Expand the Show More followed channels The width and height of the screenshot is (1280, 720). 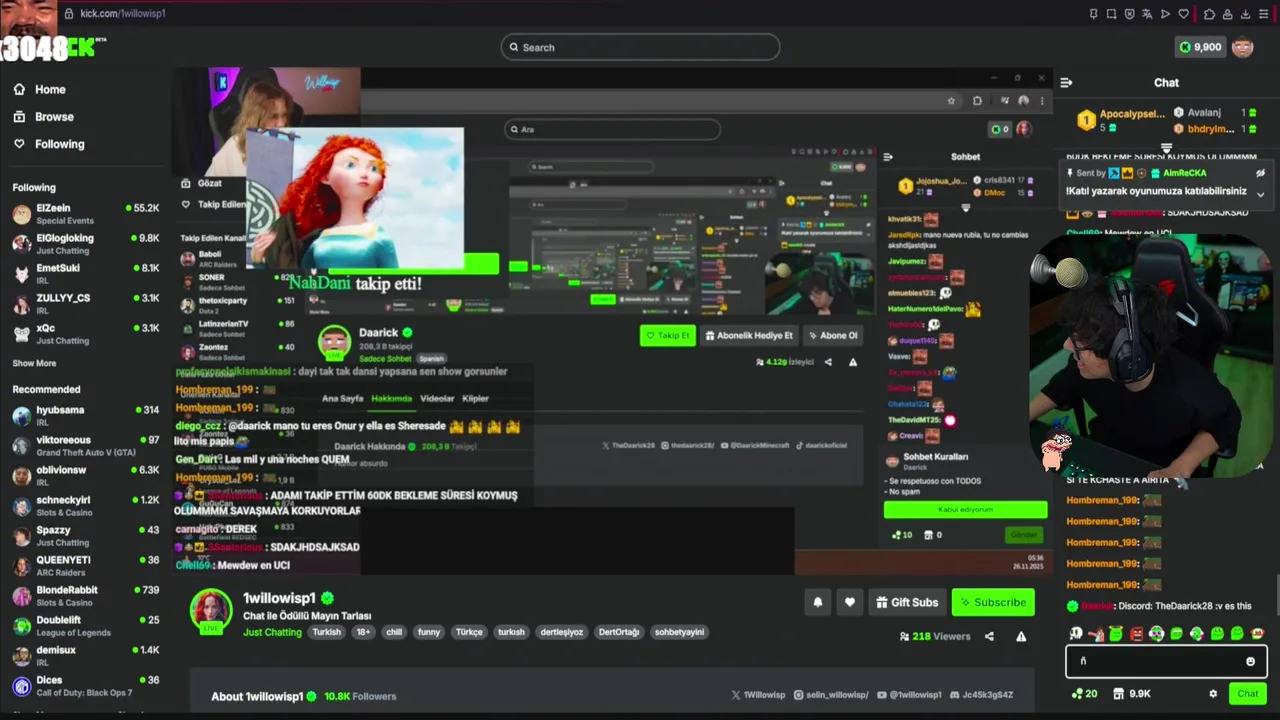[x=34, y=363]
